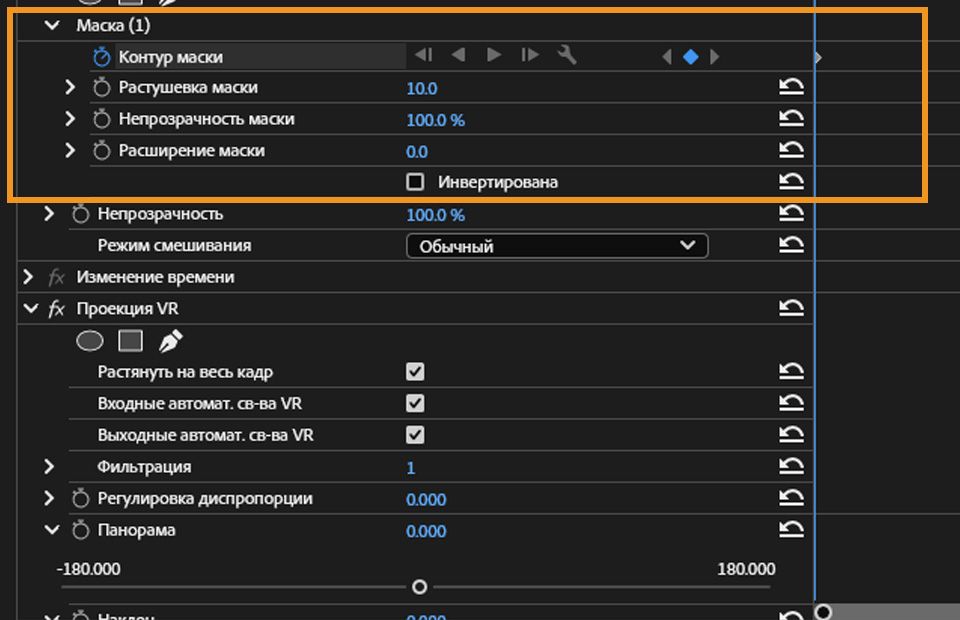Viewport: 960px width, 620px height.
Task: Reset the Фильтрация parameter
Action: [x=791, y=466]
